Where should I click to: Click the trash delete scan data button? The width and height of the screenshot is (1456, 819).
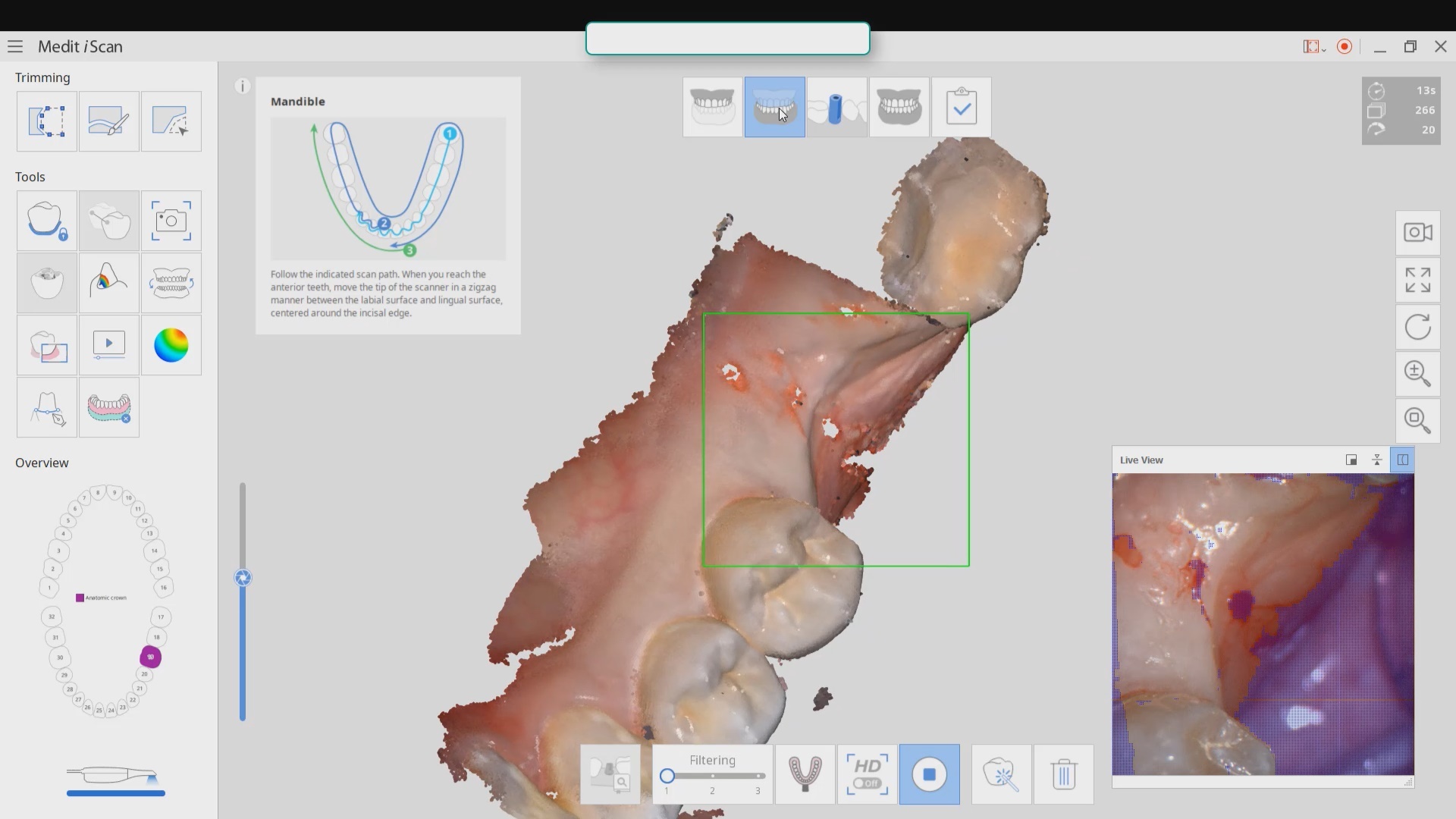[x=1063, y=774]
